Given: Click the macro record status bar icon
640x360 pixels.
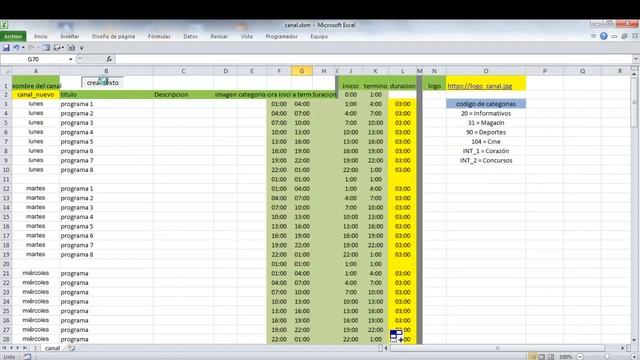Looking at the screenshot, I should (x=27, y=357).
